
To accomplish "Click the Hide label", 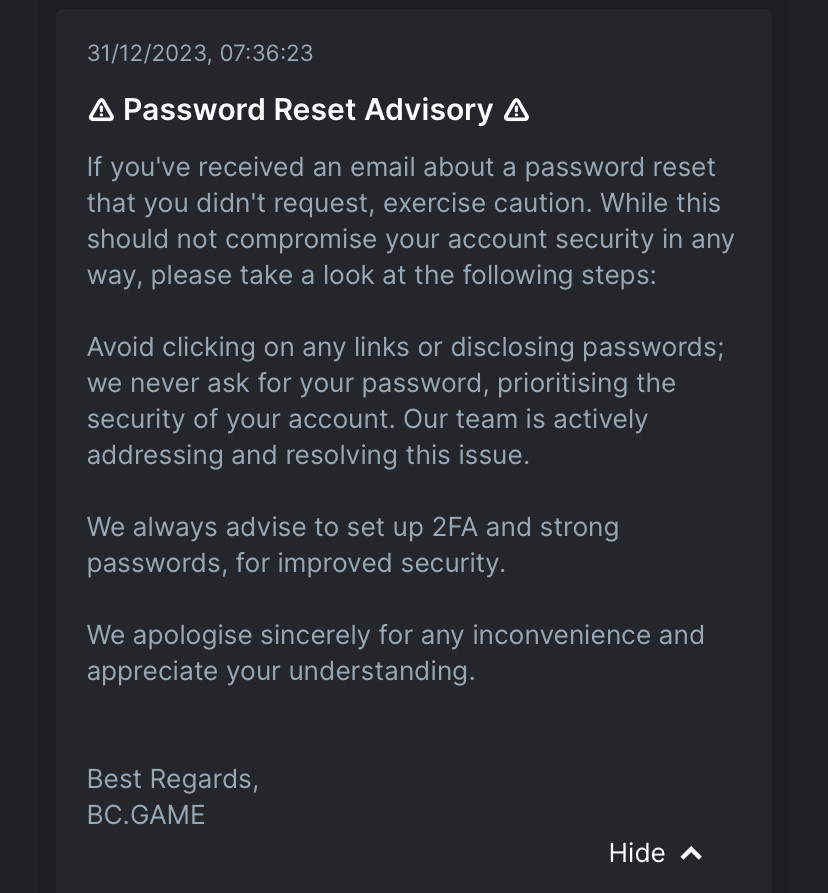I will point(637,853).
